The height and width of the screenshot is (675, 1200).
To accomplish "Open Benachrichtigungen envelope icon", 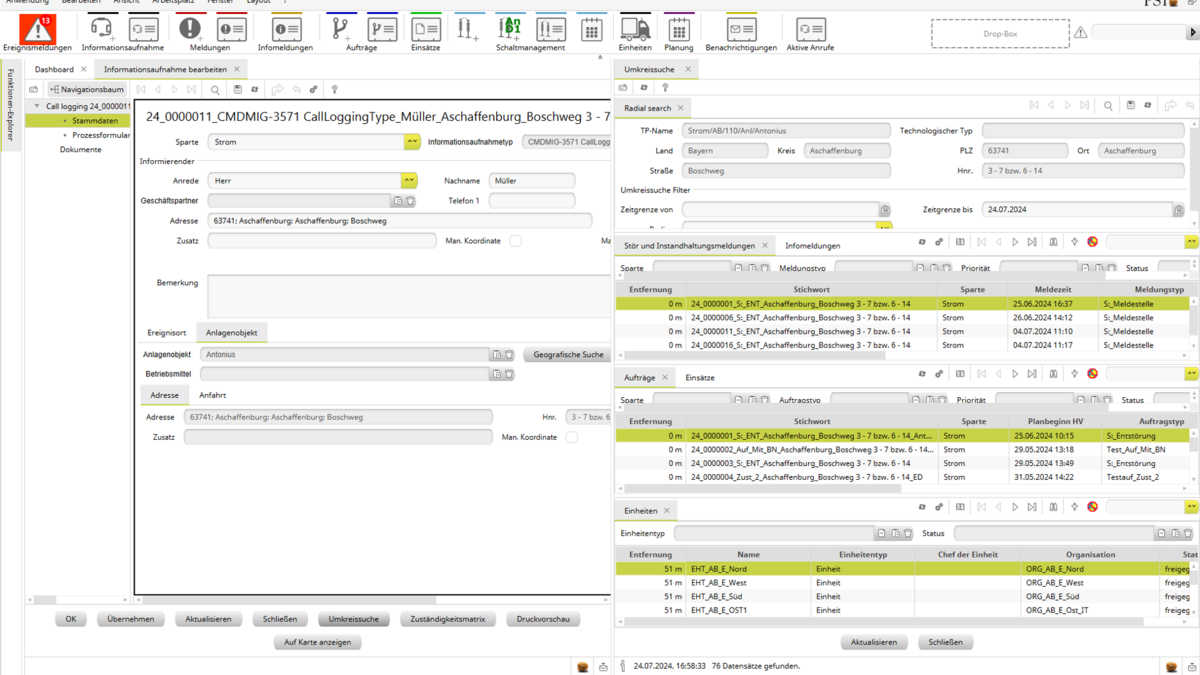I will 741,29.
